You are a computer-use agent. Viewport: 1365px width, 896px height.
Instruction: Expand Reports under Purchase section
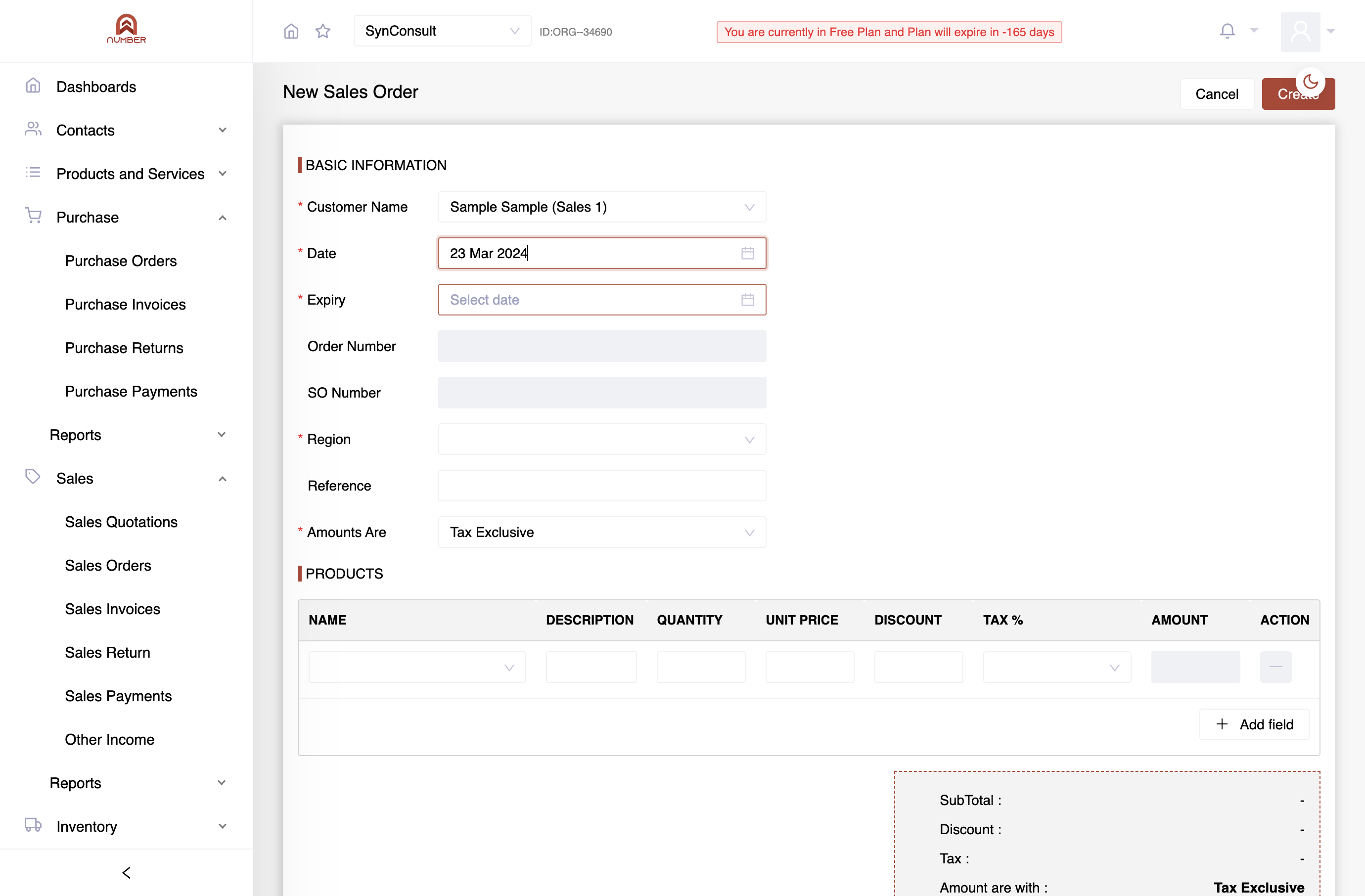[x=222, y=435]
